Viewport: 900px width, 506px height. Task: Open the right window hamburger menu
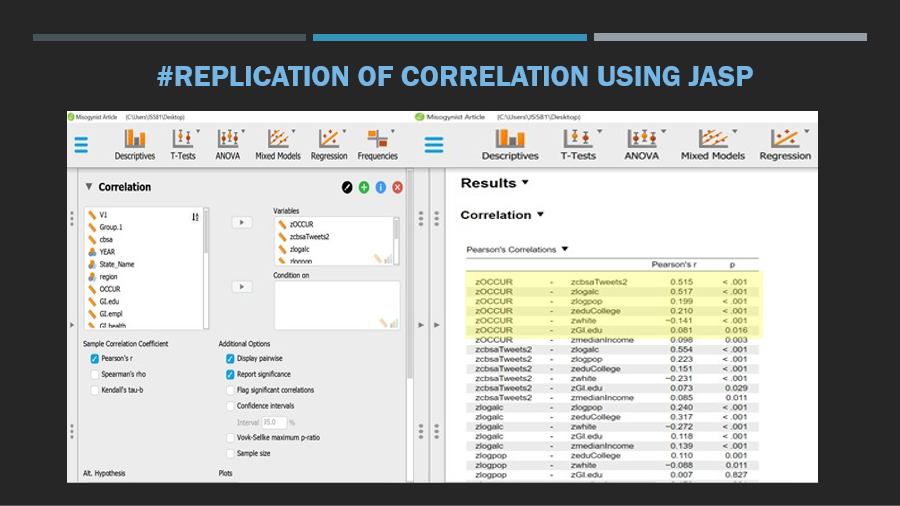coord(434,145)
